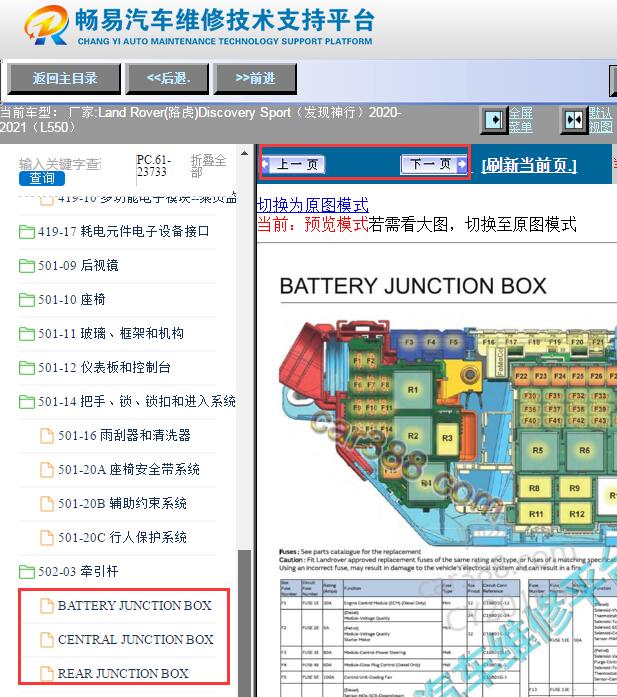This screenshot has height=697, width=617.
Task: Click folder icon beside 501-14 entry
Action: (x=27, y=402)
